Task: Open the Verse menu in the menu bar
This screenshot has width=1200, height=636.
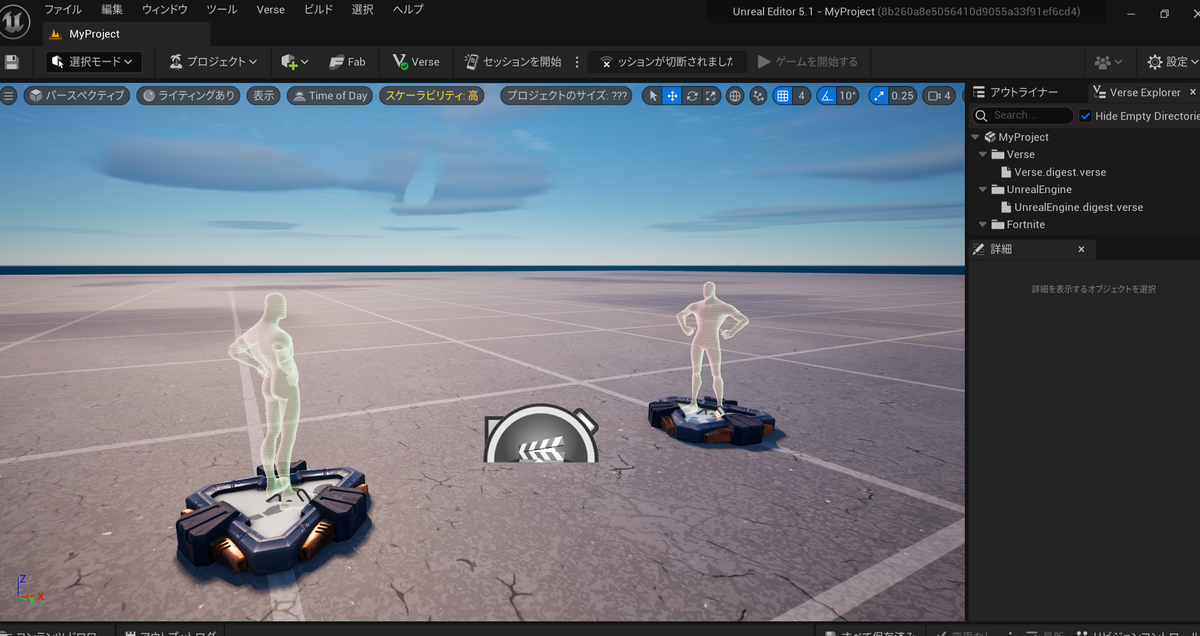Action: point(271,9)
